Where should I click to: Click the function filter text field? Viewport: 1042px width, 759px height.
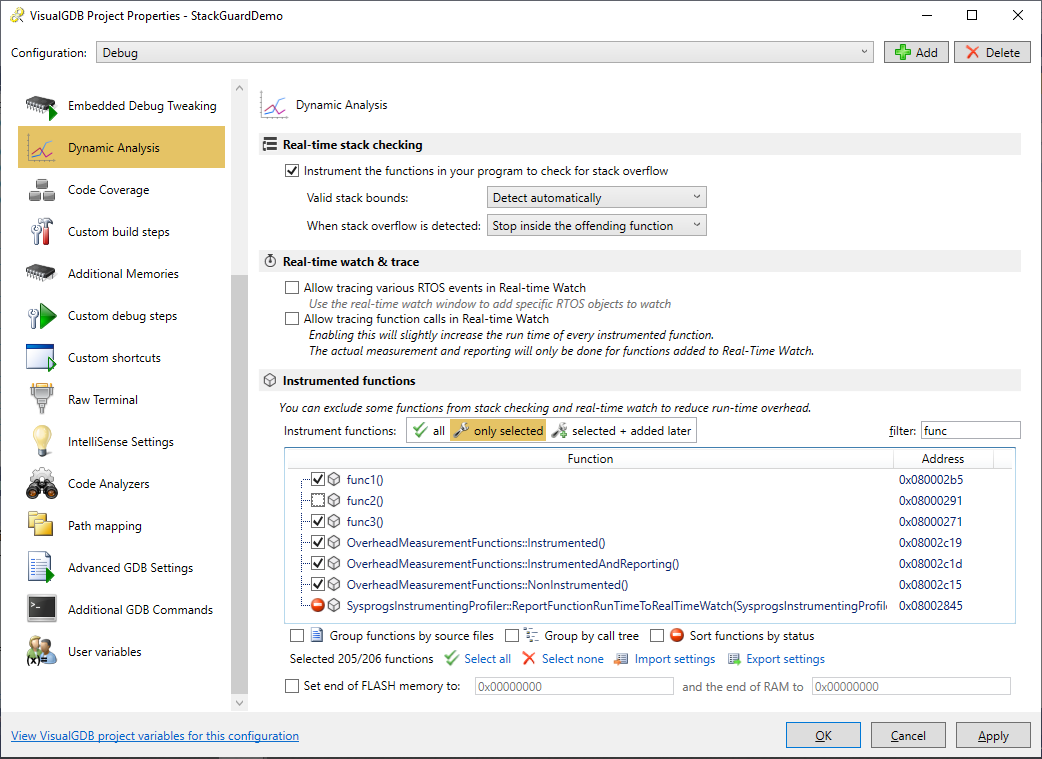click(969, 431)
